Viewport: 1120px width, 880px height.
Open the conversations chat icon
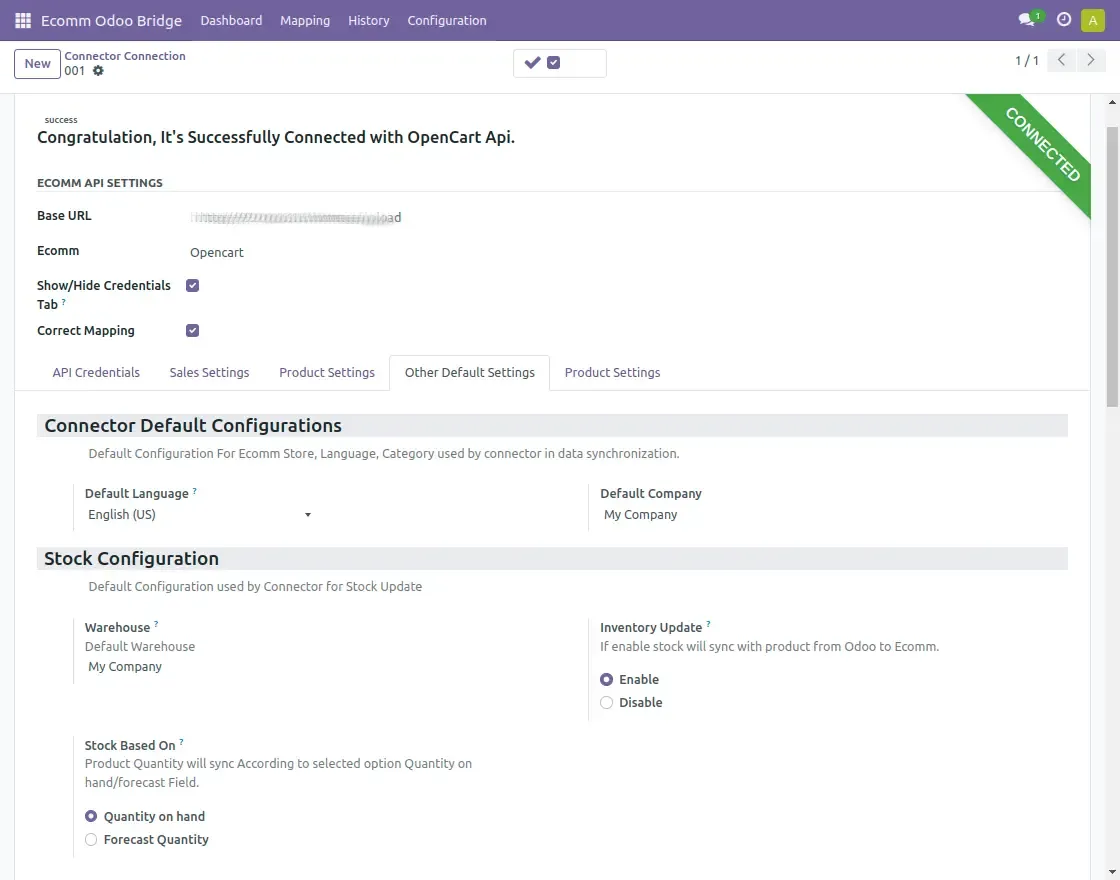coord(1027,20)
